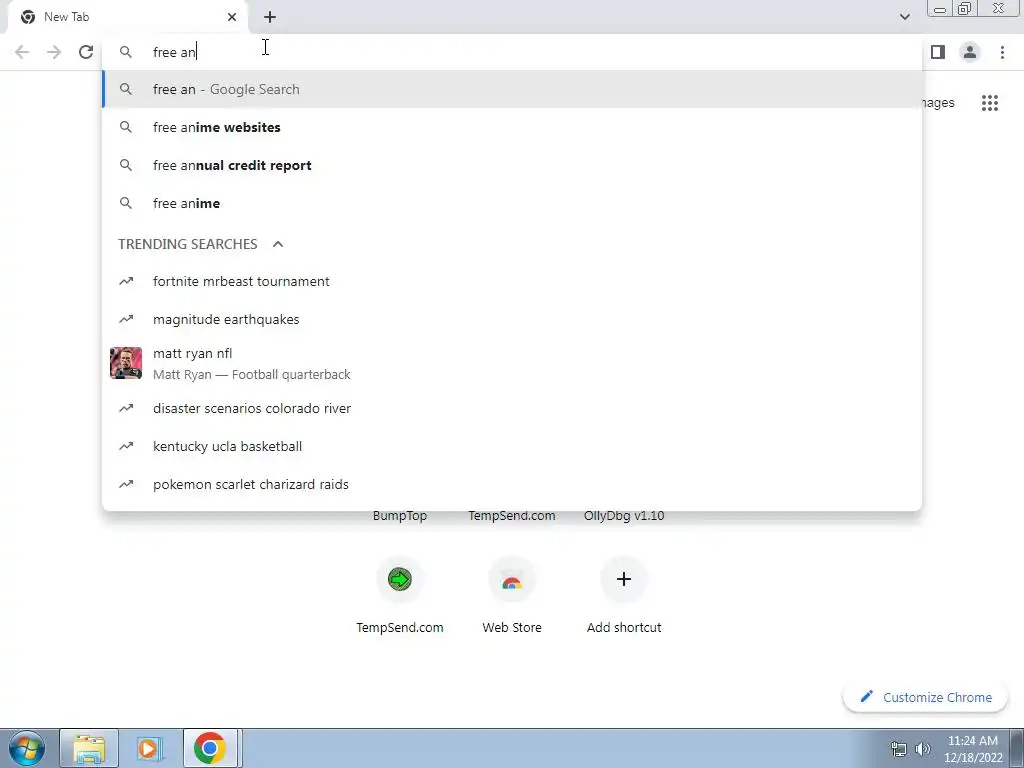
Task: Open the tab search dropdown arrow
Action: coord(904,17)
